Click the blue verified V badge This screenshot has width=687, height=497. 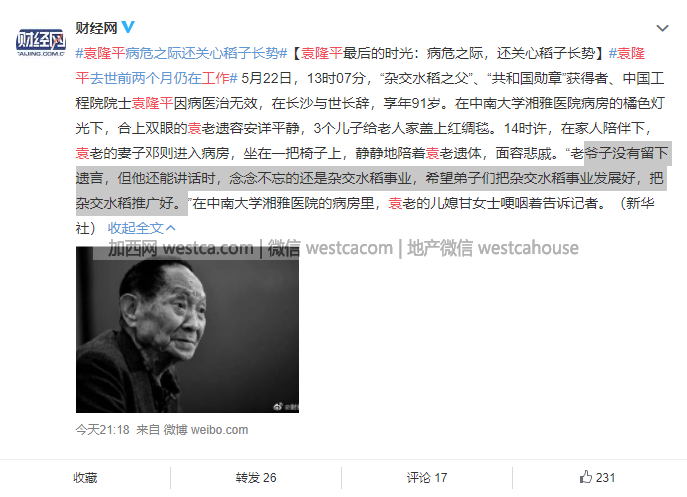[128, 28]
